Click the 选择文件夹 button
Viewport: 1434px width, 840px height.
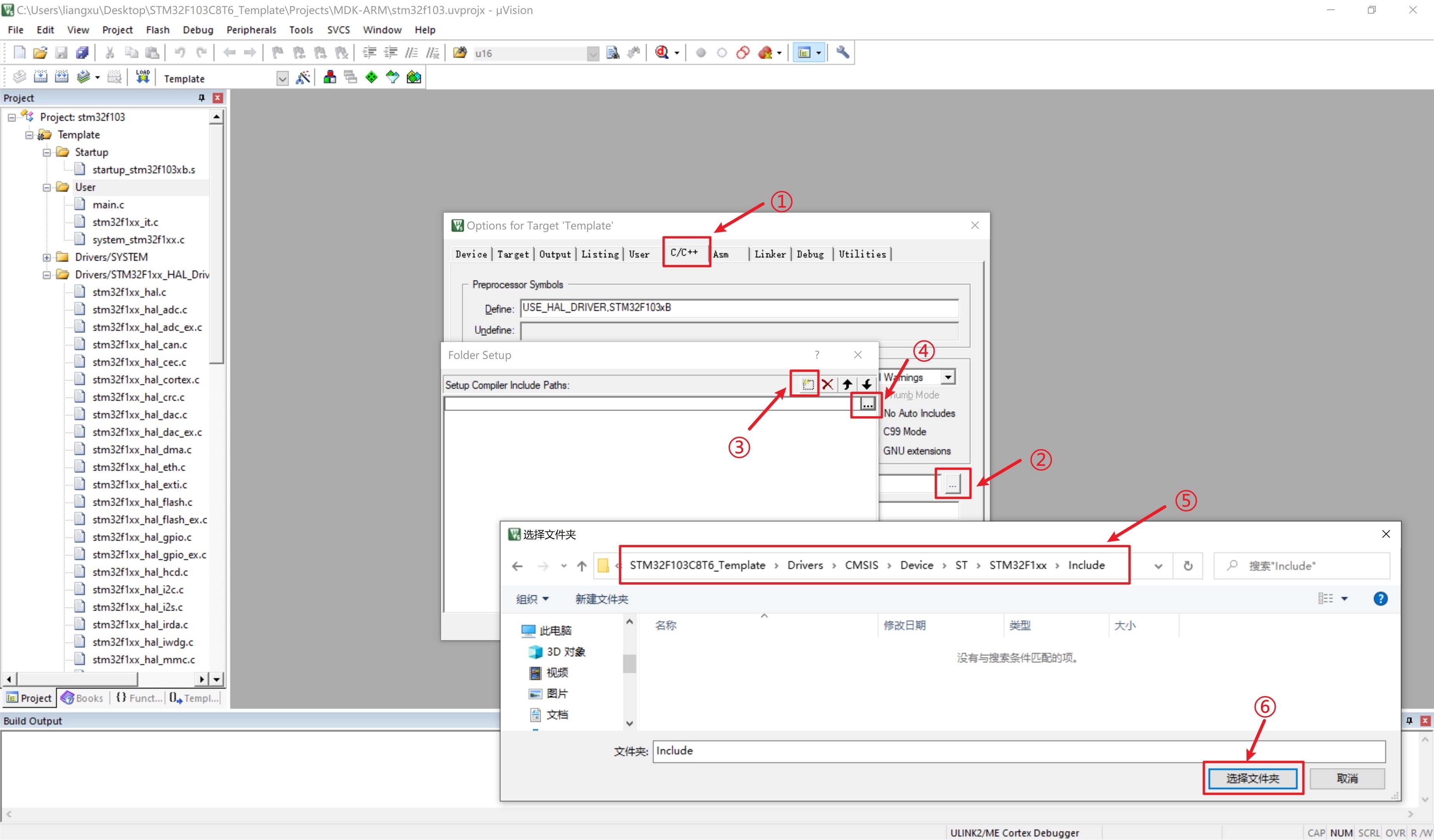(x=1252, y=778)
